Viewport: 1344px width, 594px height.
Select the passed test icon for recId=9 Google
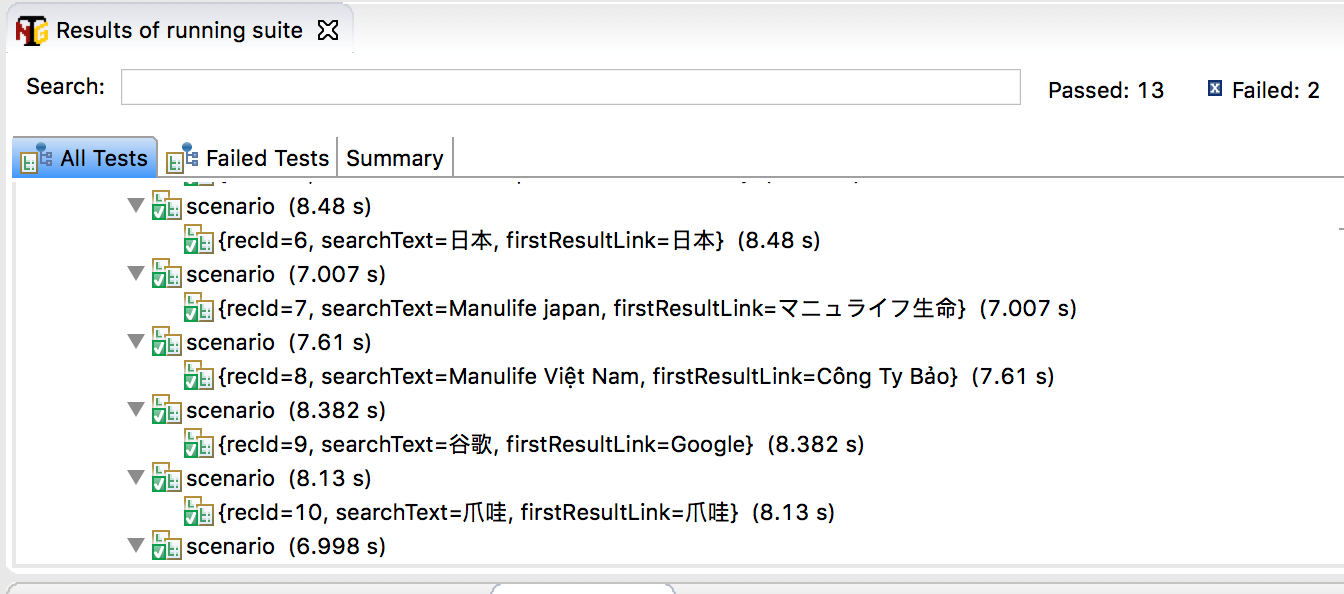(x=197, y=444)
